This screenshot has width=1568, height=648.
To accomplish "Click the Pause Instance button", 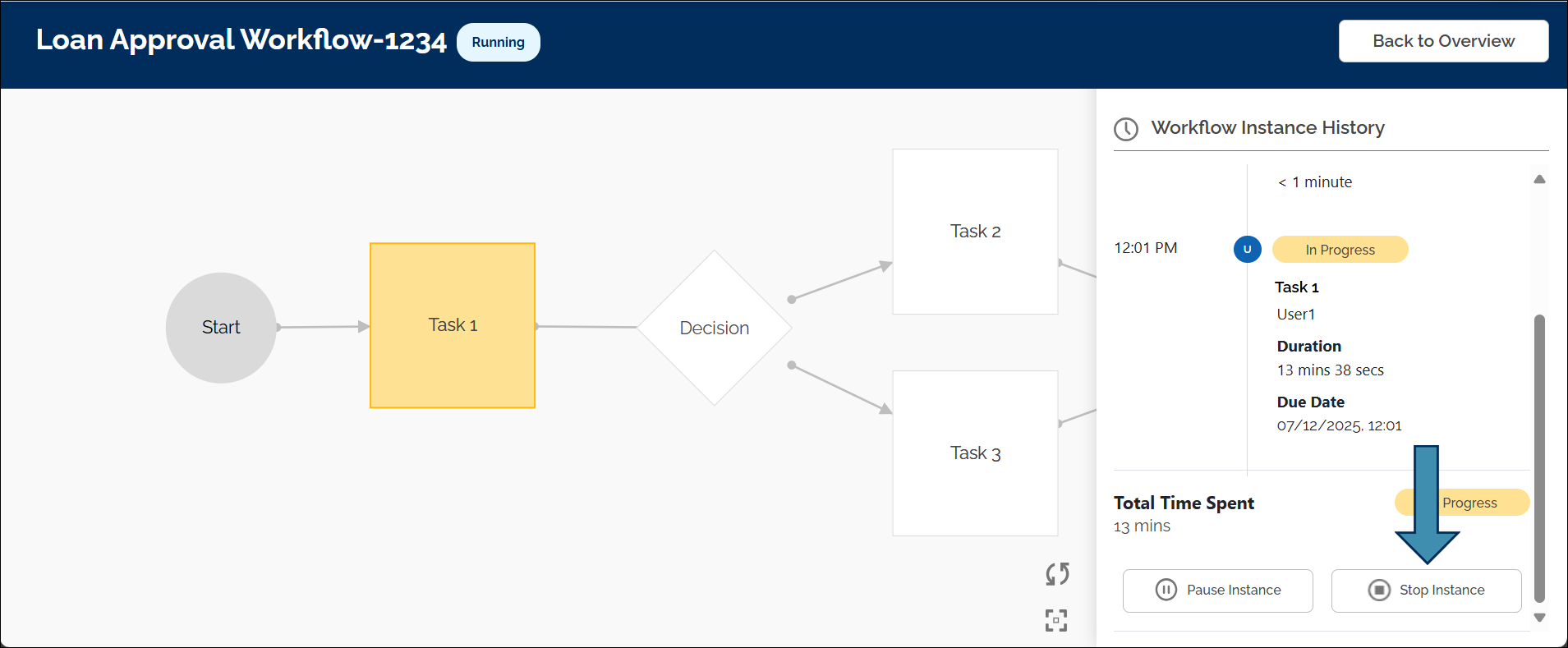I will coord(1217,590).
